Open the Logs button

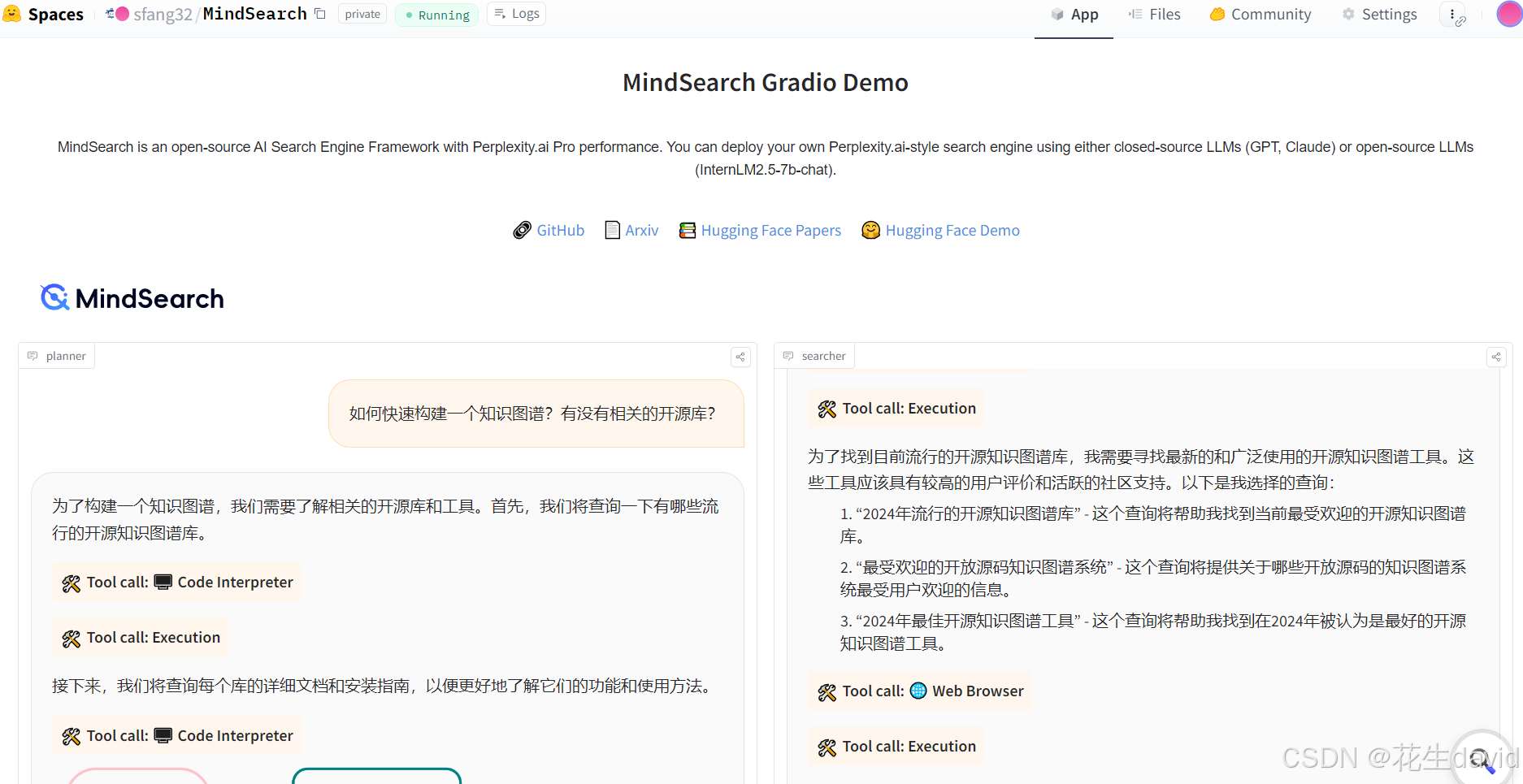(x=516, y=14)
